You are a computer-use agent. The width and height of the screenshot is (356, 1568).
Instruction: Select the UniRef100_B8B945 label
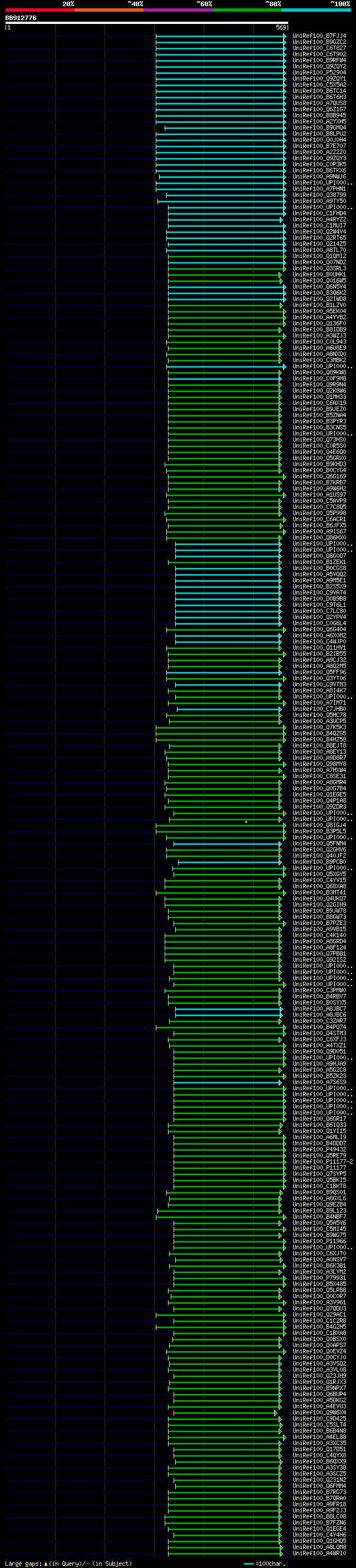coord(319,115)
